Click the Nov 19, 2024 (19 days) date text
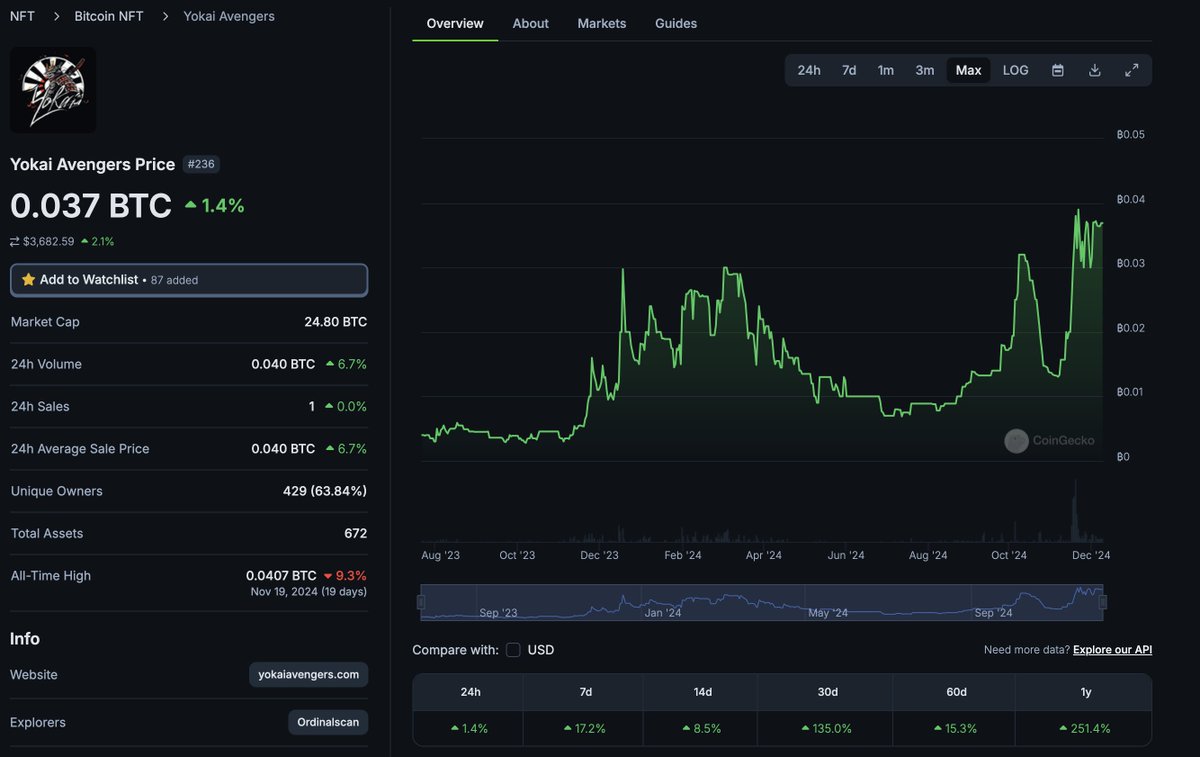1200x757 pixels. (308, 591)
